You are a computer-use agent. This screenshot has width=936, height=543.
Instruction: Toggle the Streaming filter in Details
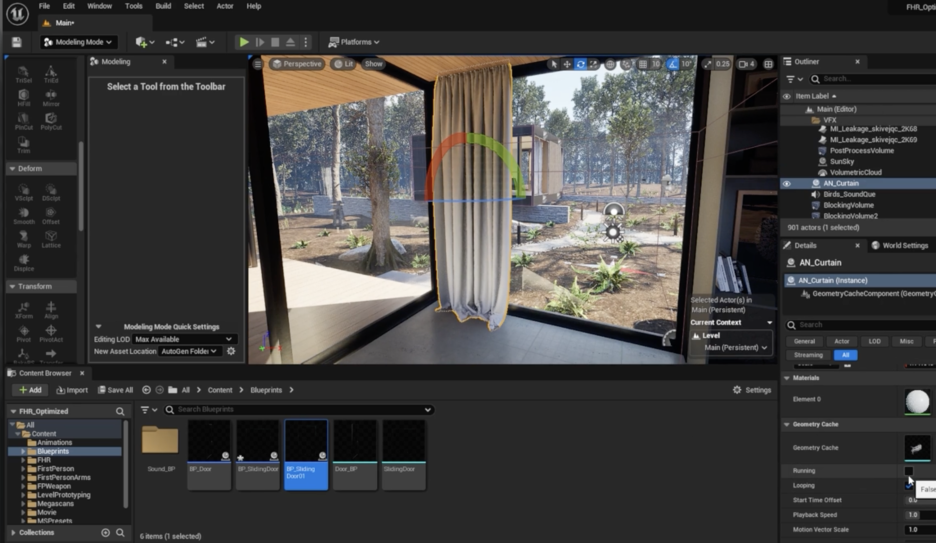click(808, 355)
